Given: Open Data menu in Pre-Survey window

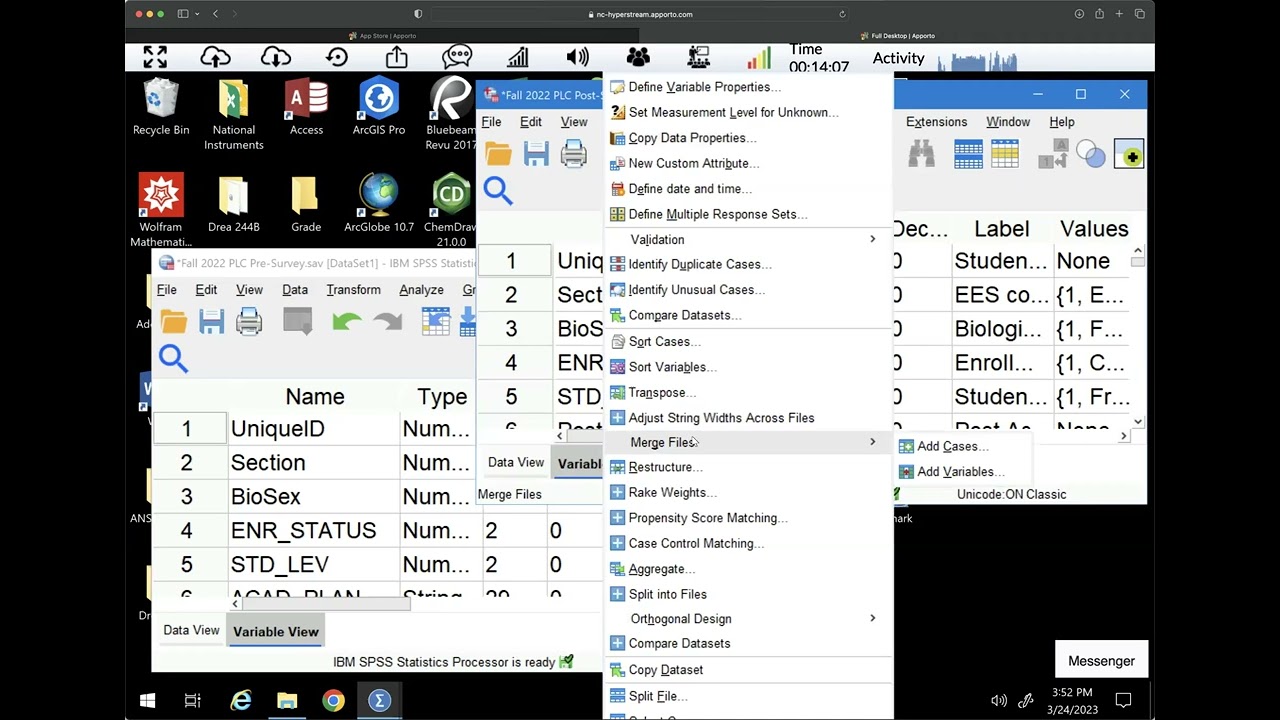Looking at the screenshot, I should (295, 289).
